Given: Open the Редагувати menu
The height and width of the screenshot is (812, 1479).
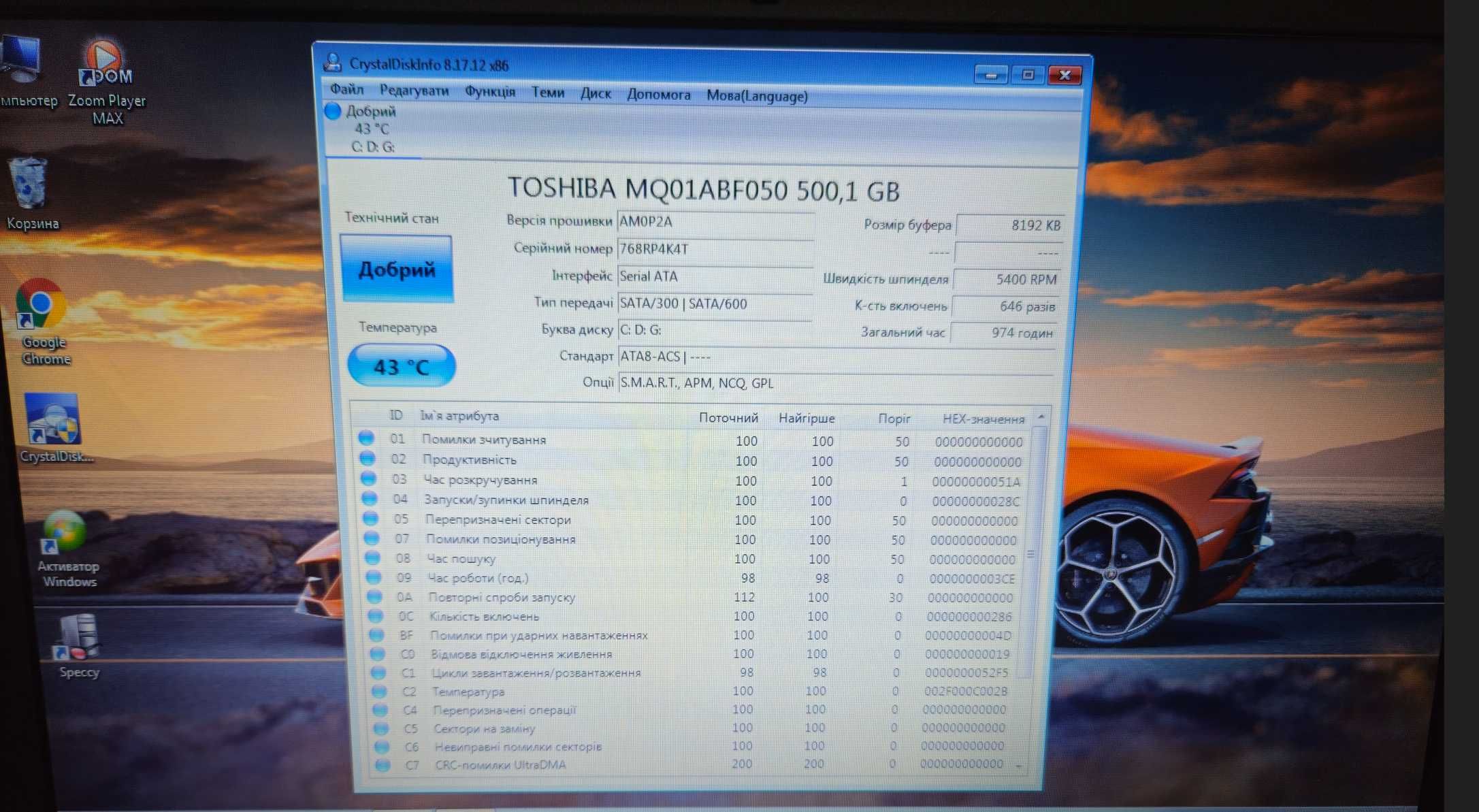Looking at the screenshot, I should click(414, 90).
